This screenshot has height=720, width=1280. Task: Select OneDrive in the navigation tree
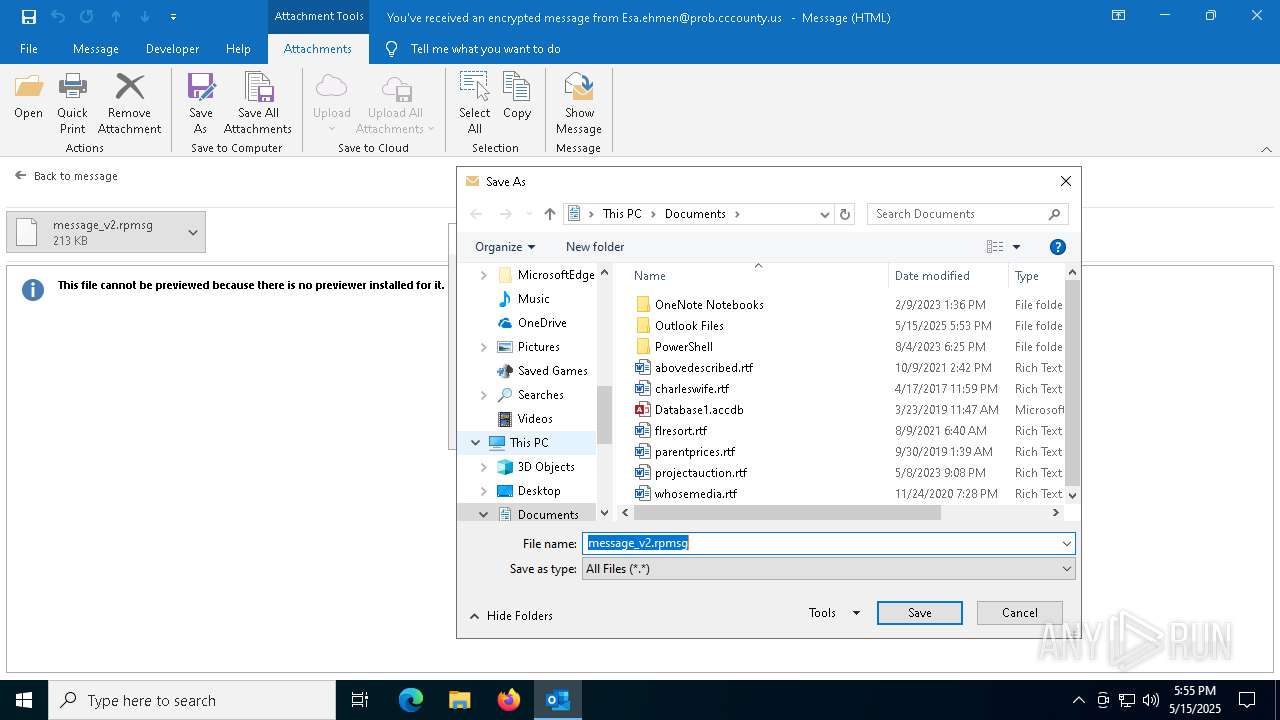point(542,323)
